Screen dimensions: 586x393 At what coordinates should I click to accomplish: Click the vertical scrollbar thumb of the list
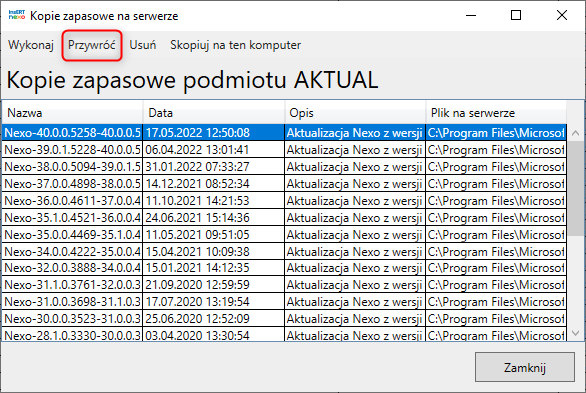576,188
